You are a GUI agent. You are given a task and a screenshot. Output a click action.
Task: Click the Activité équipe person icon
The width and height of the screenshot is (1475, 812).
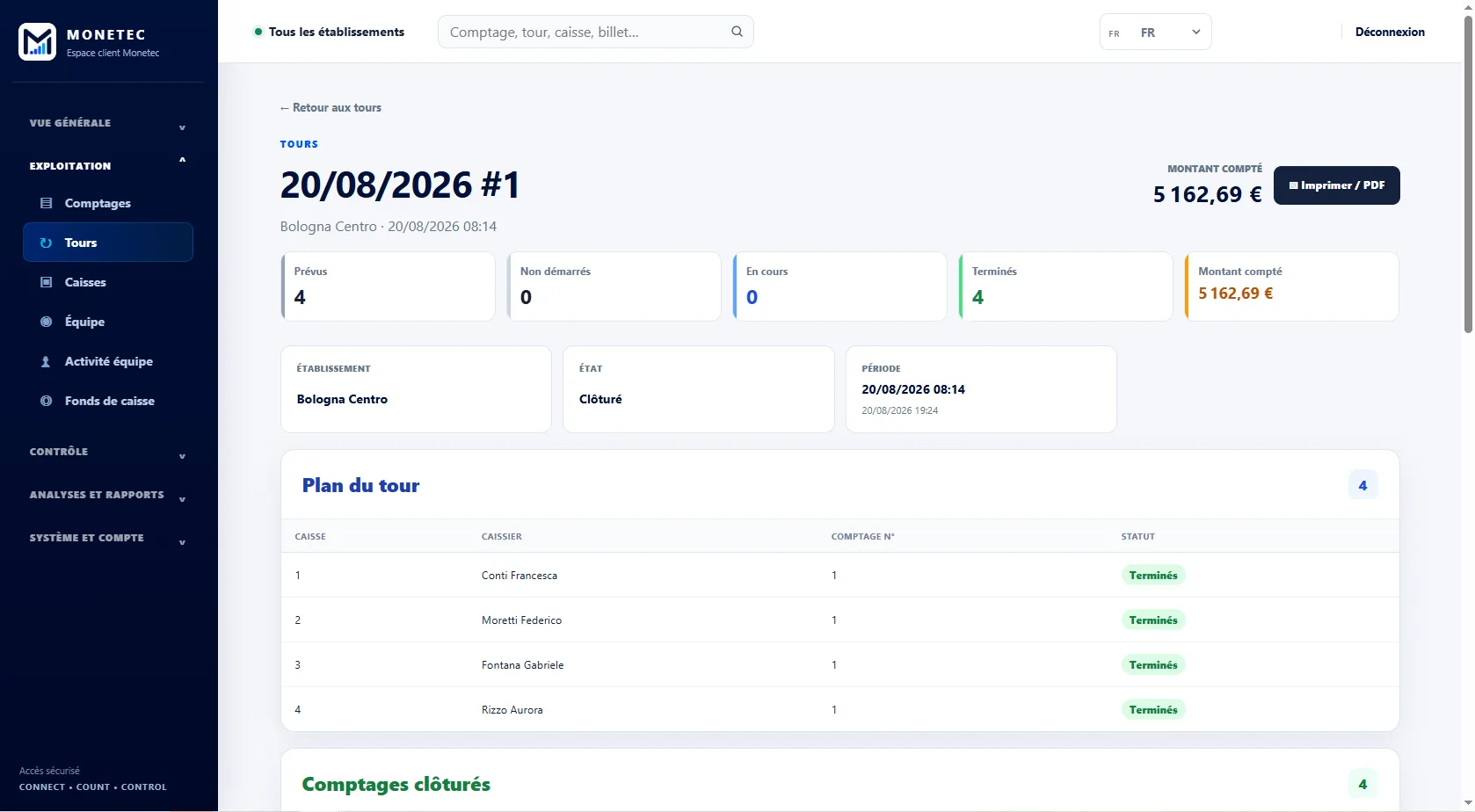[47, 361]
